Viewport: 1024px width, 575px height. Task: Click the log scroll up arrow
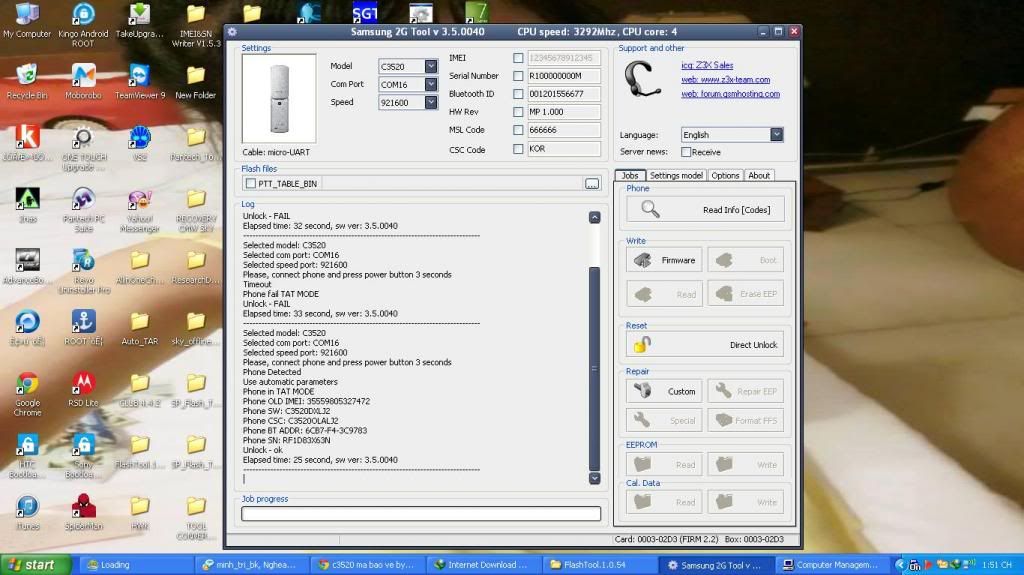pos(594,217)
